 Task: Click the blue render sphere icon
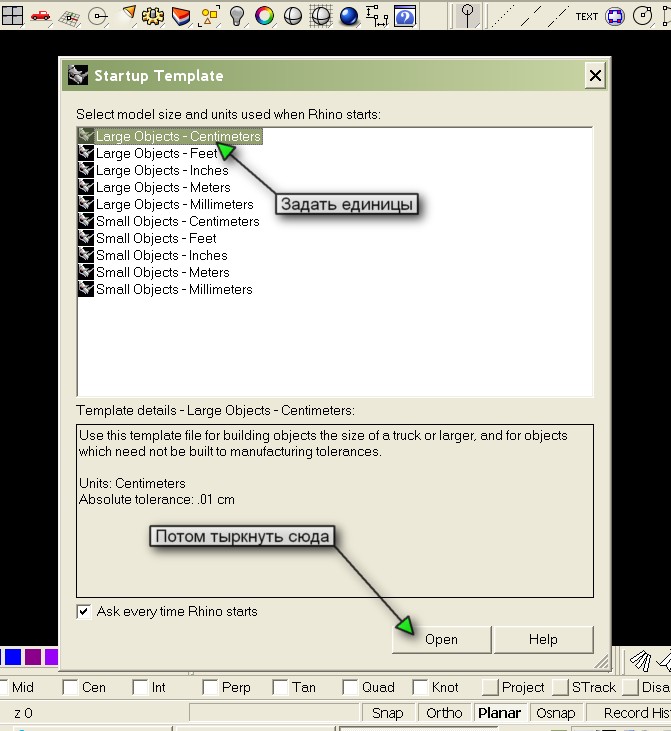[349, 16]
